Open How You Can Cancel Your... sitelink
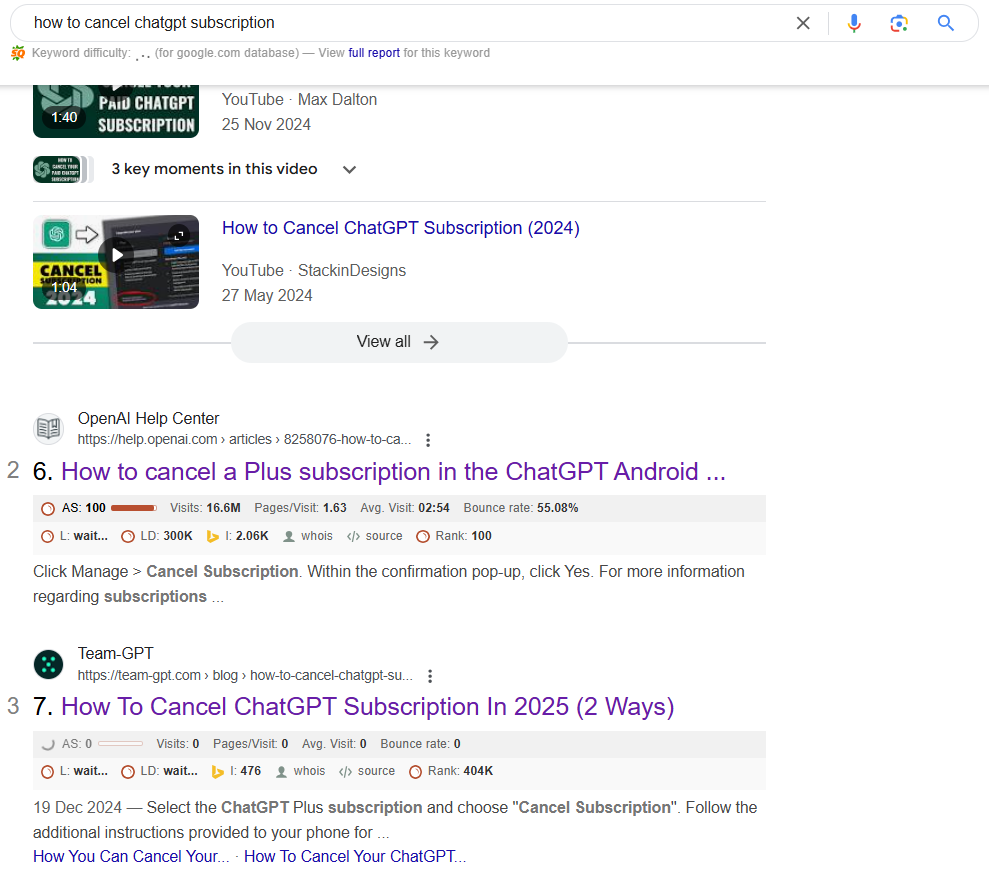 [x=131, y=857]
